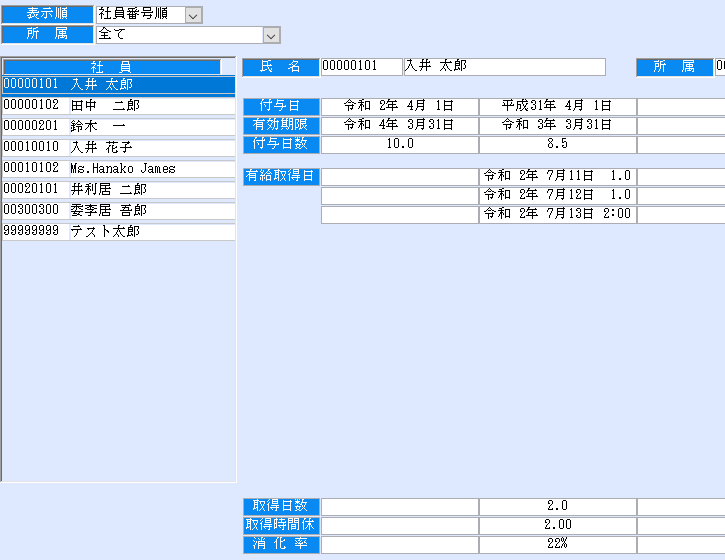Select Ms.Hanako James row
The height and width of the screenshot is (560, 725).
tap(118, 169)
